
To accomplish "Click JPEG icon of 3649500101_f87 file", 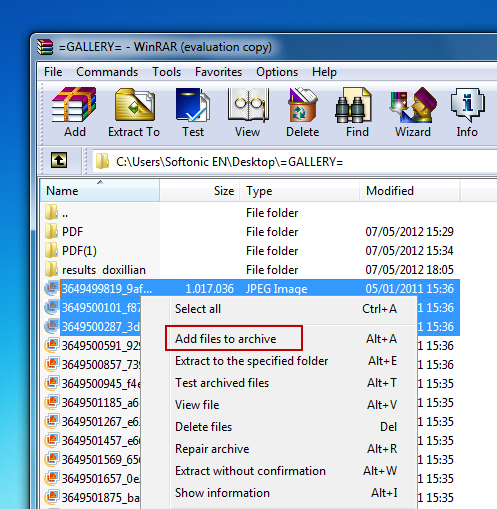I will (x=52, y=307).
